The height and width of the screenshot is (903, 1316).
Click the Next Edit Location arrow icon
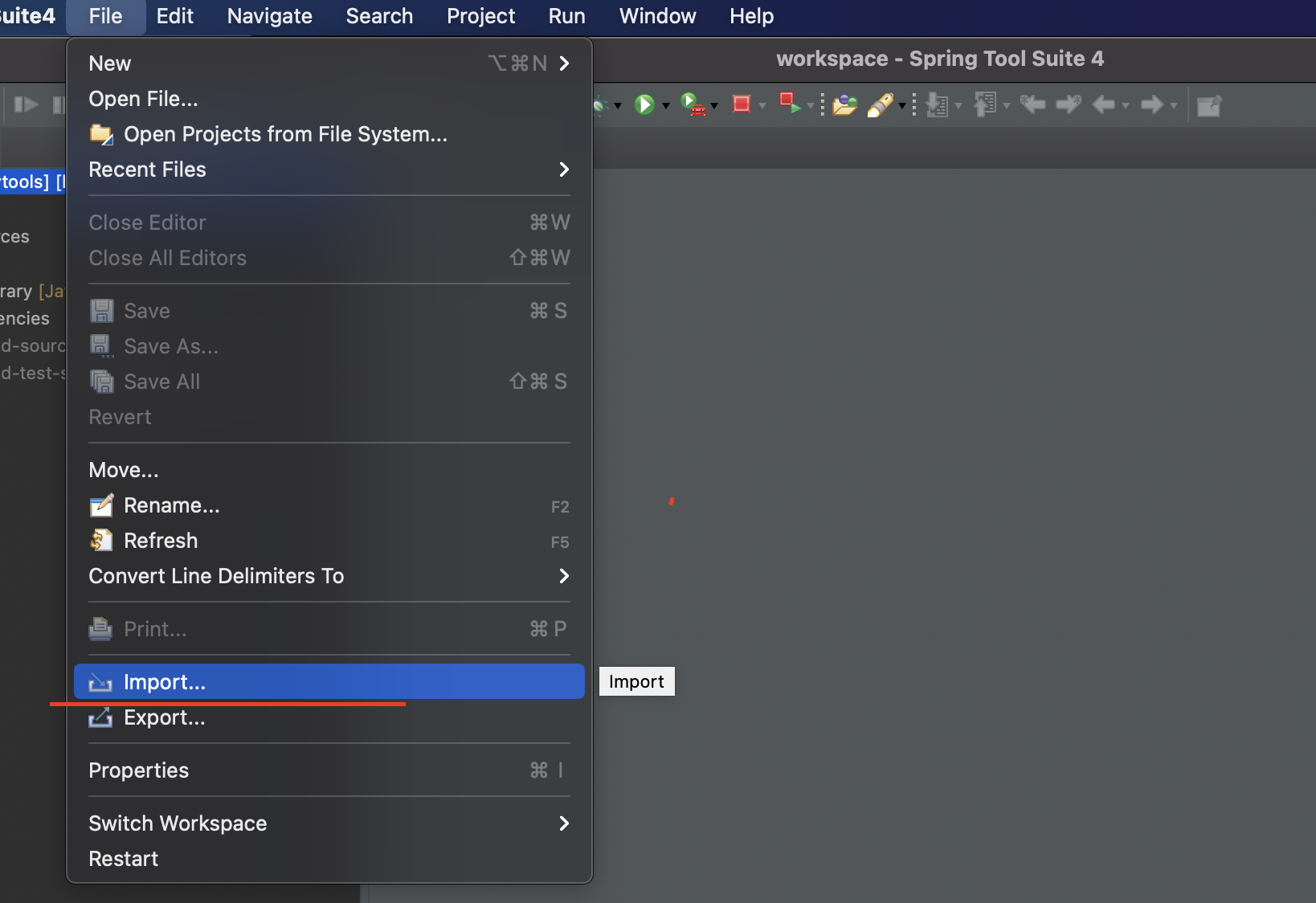point(1069,104)
